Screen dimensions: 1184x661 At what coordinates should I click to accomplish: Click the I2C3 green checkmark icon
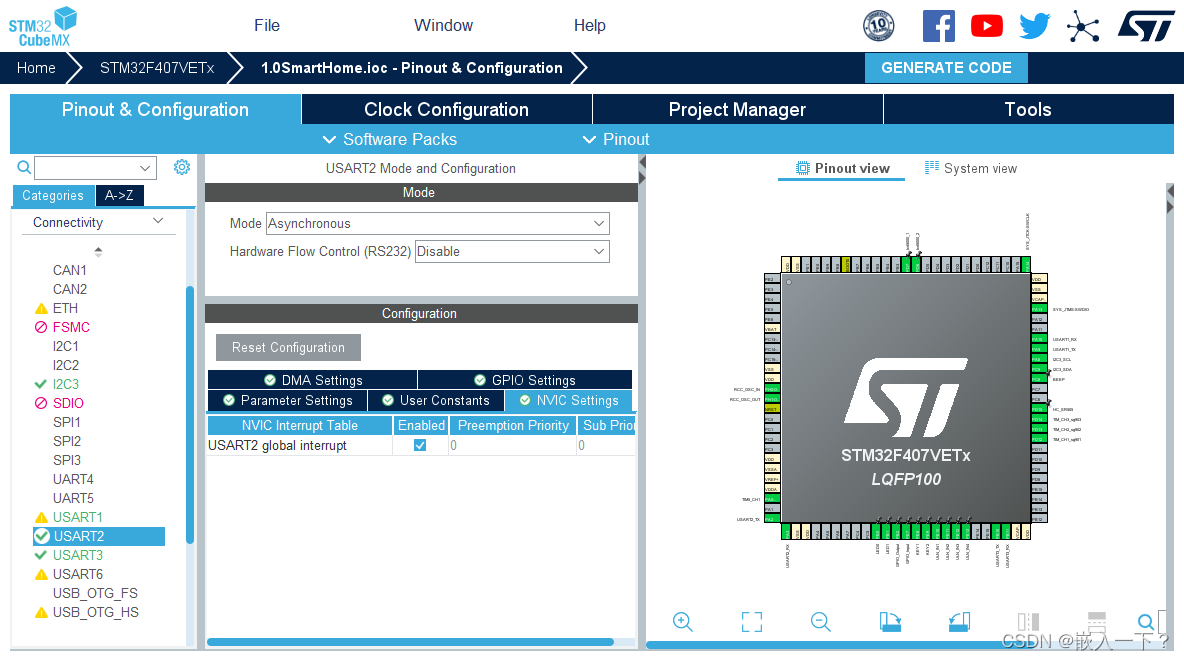[x=41, y=384]
